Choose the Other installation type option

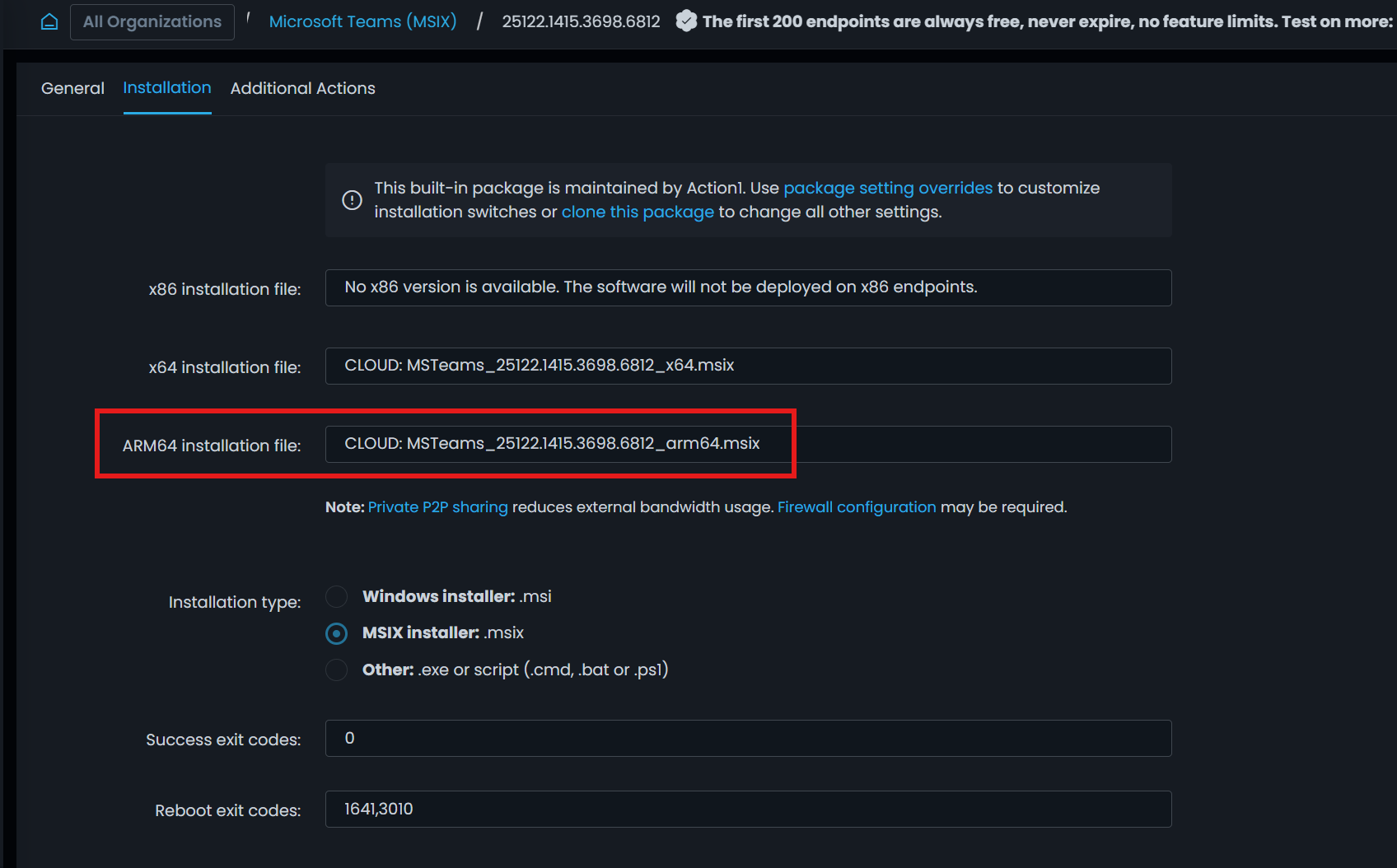336,670
